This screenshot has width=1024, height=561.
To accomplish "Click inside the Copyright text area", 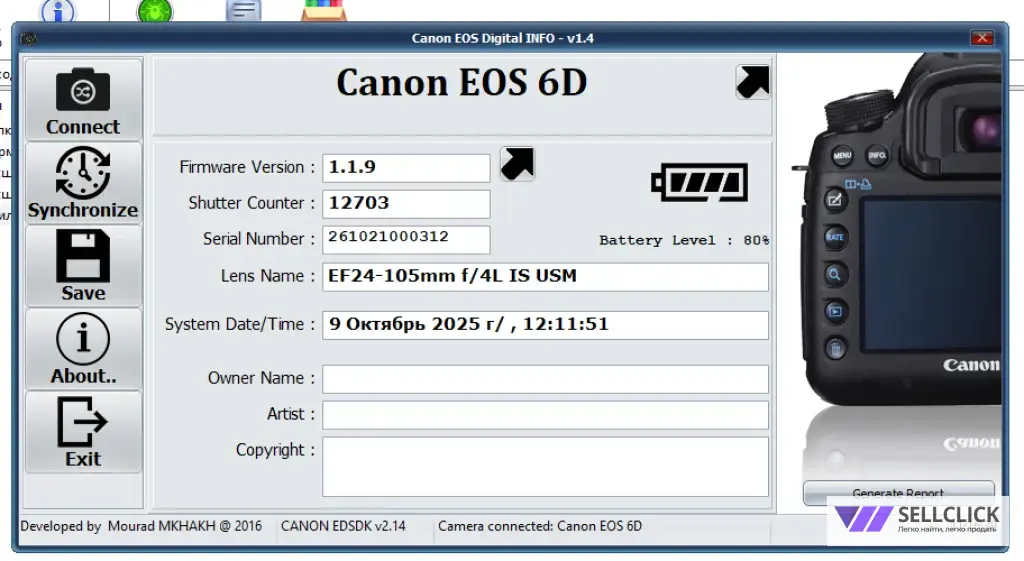I will coord(545,466).
